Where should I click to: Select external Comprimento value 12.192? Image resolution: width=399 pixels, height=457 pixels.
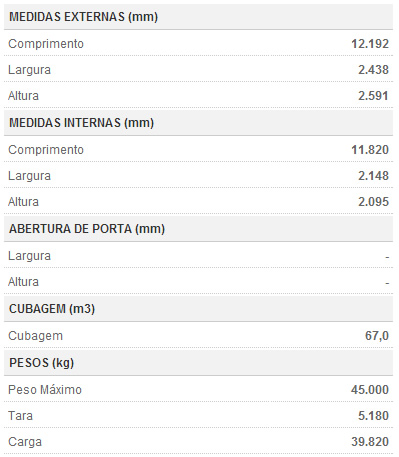pos(370,44)
